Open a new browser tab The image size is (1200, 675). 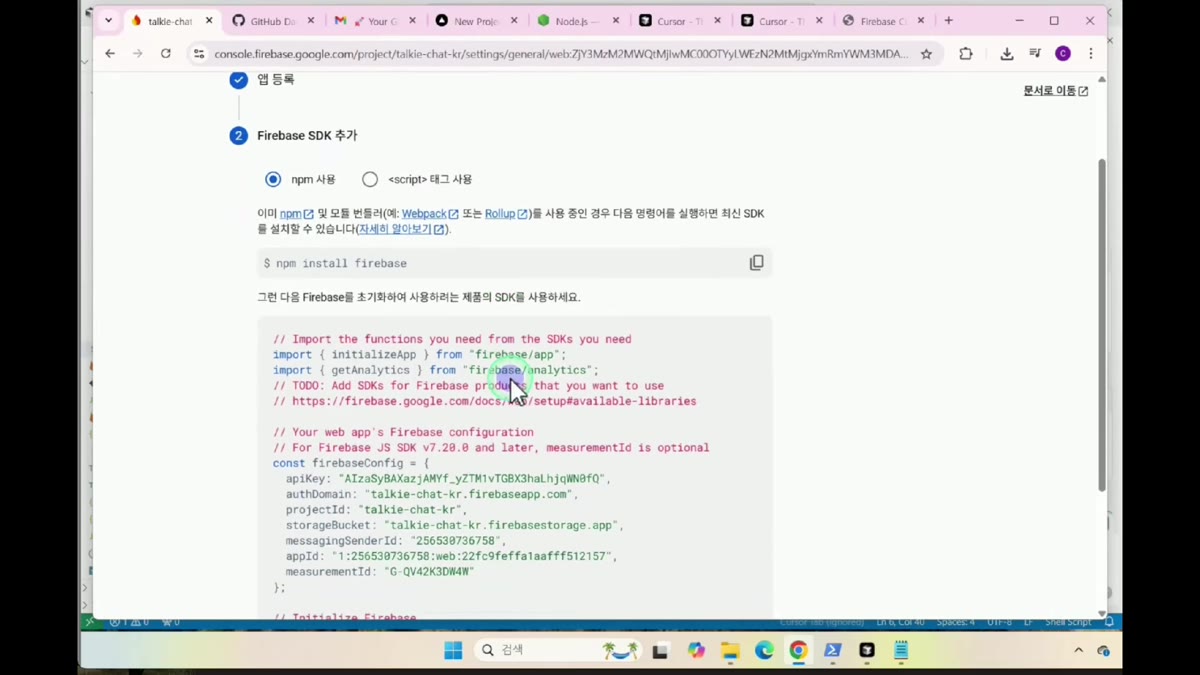[949, 21]
